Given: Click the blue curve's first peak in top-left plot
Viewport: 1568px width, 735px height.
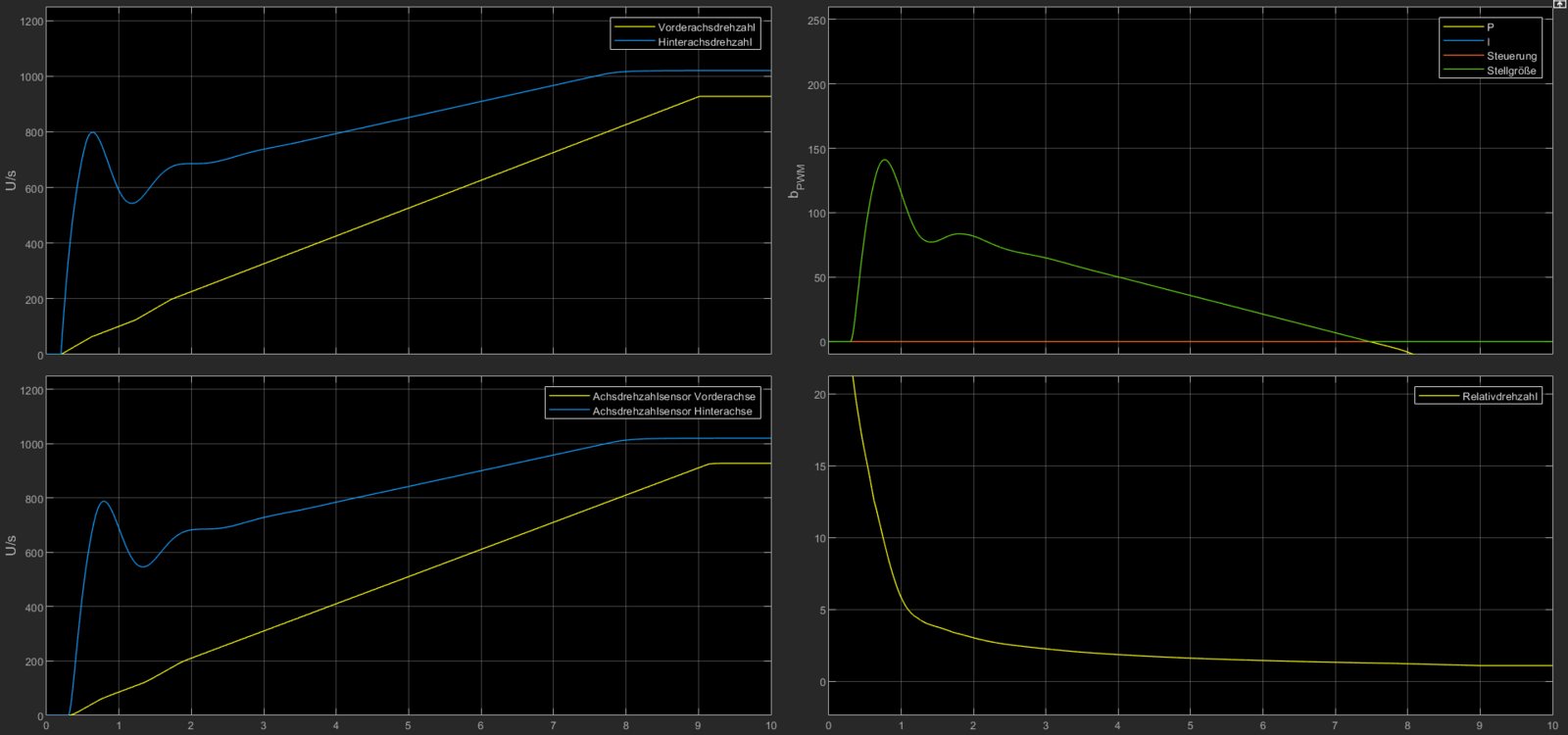Looking at the screenshot, I should pos(92,132).
